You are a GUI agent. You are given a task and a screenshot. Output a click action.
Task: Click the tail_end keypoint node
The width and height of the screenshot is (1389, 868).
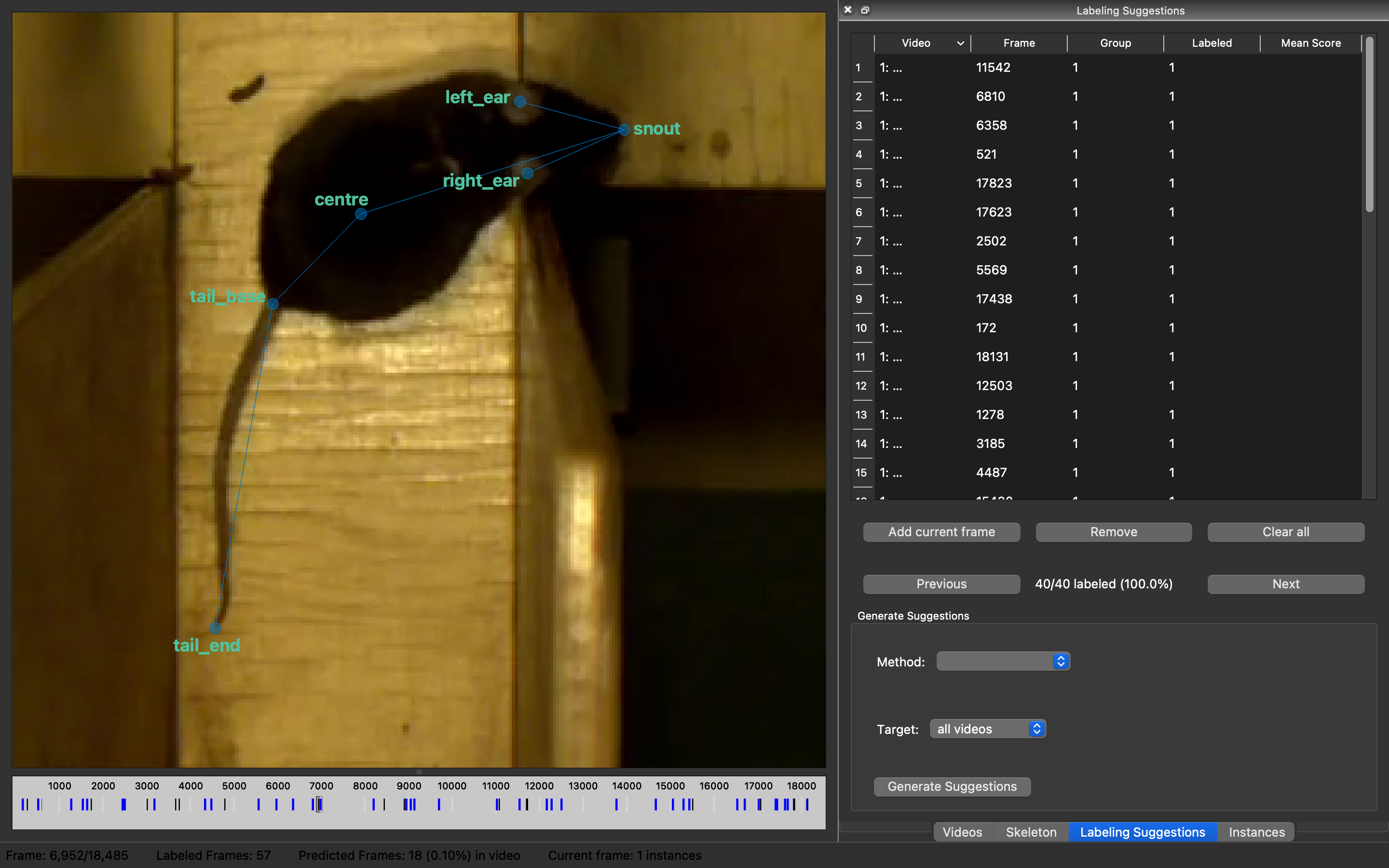(x=215, y=627)
